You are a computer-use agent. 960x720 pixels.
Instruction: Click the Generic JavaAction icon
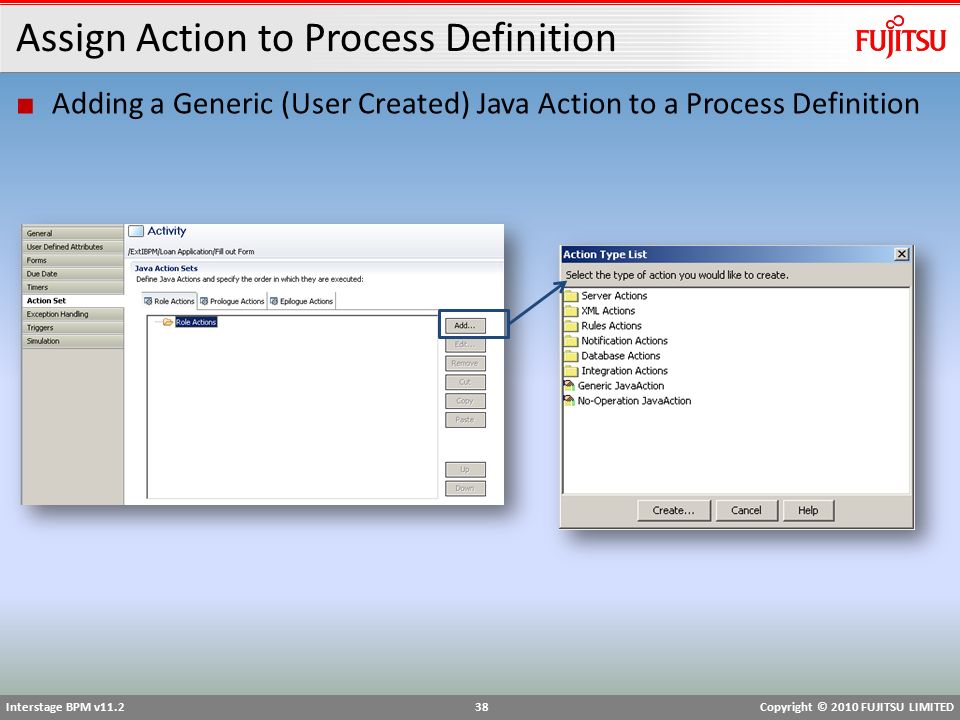[x=569, y=386]
